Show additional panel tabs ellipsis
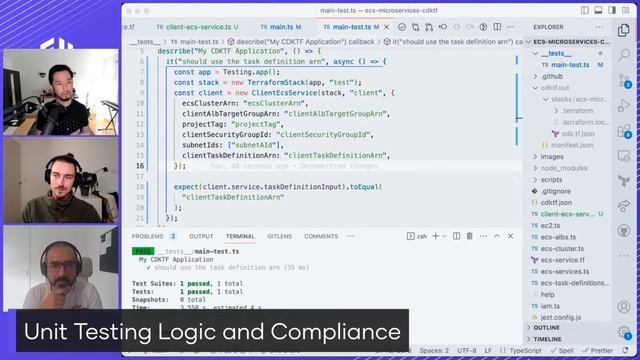 click(351, 236)
